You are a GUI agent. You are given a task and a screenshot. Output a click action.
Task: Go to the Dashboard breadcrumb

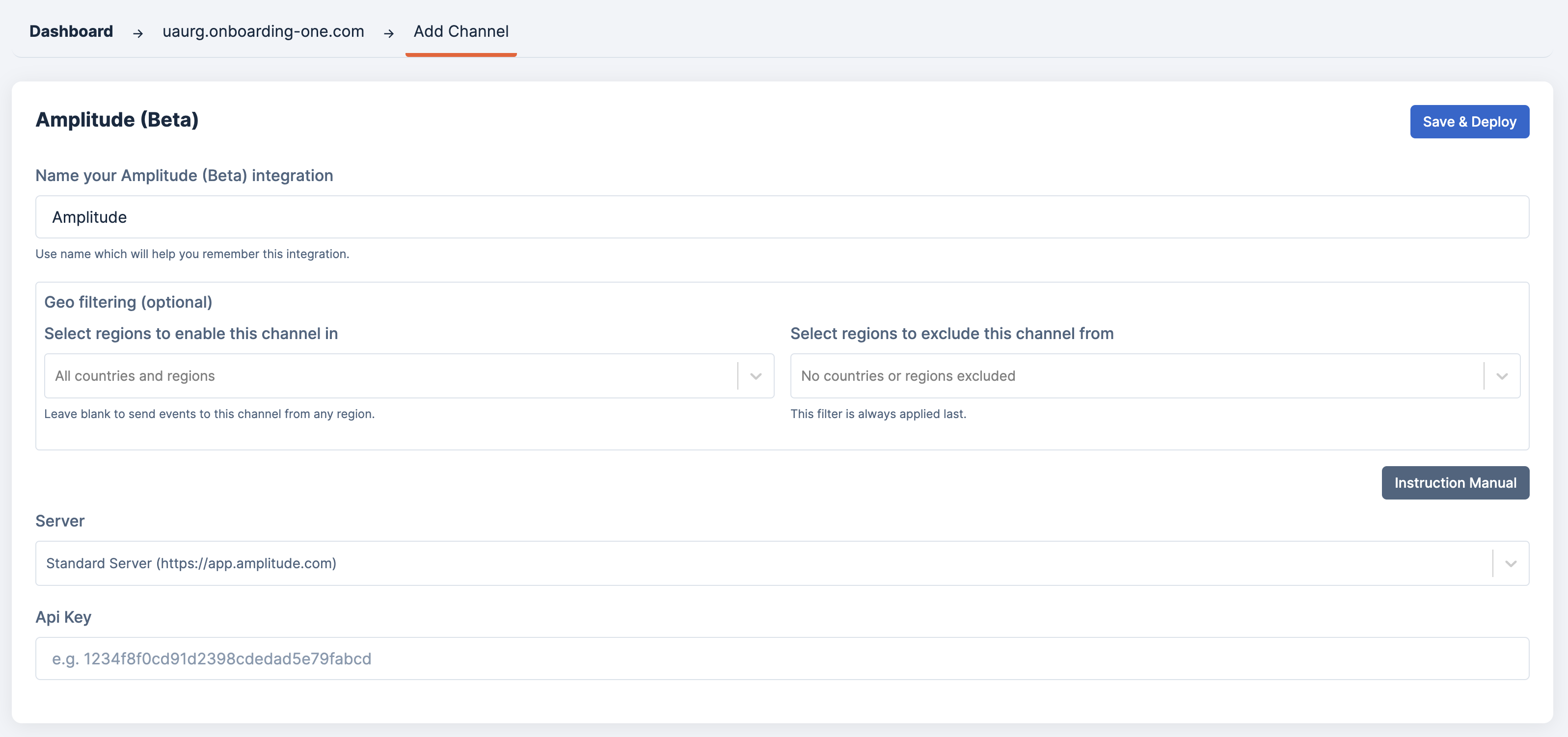click(x=71, y=31)
